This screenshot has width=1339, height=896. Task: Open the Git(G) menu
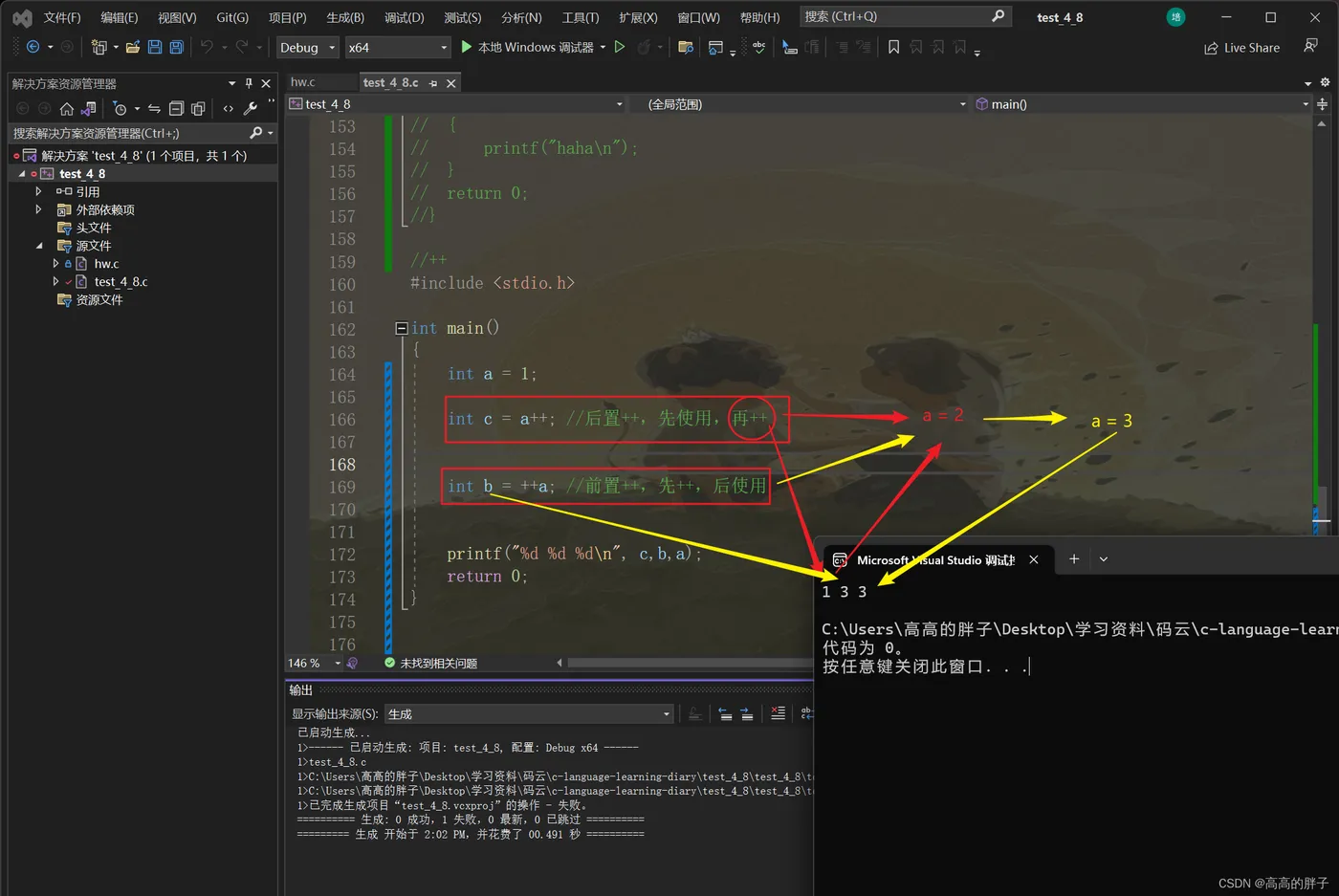(232, 17)
